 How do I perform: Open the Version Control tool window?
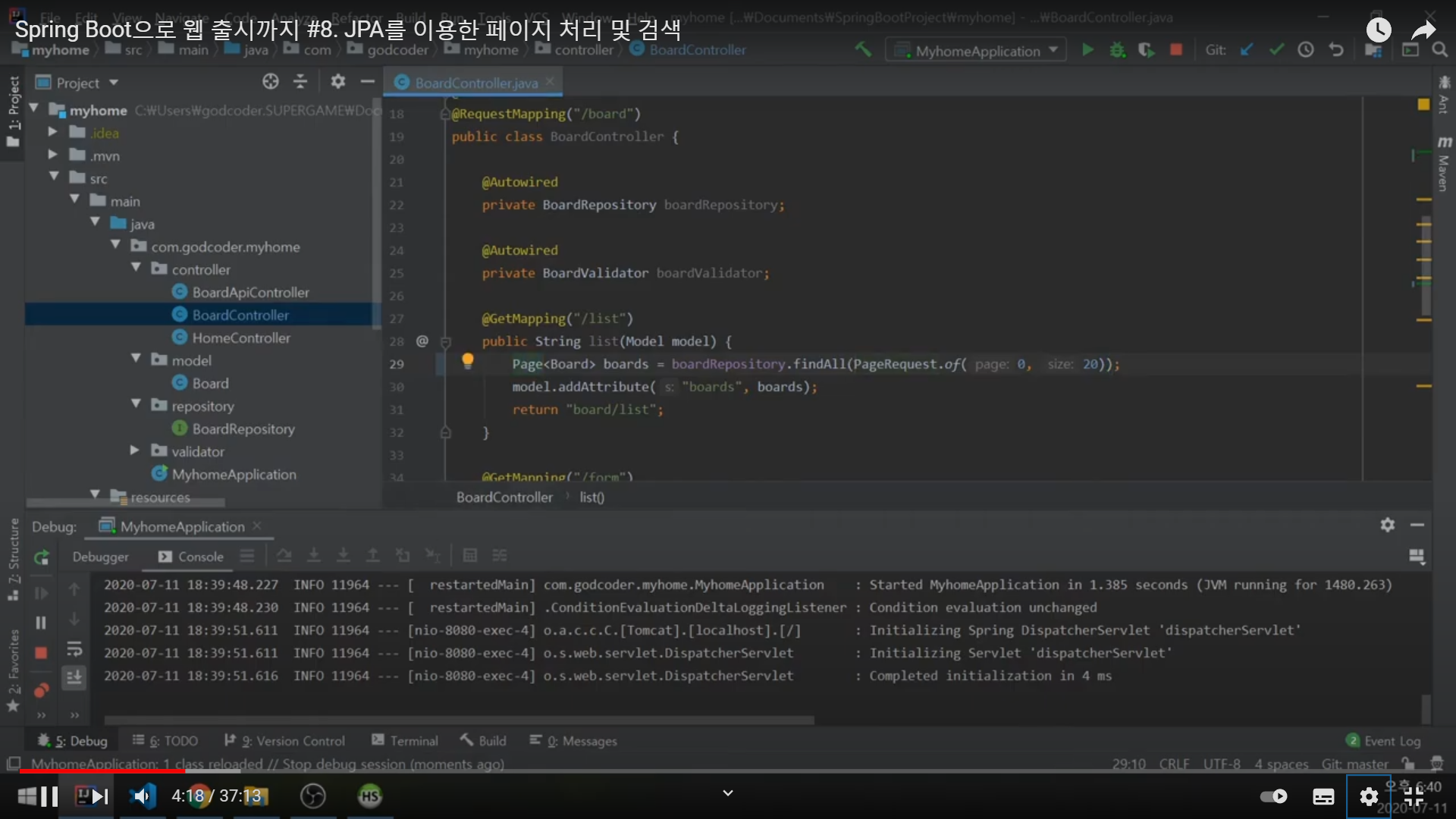point(284,741)
